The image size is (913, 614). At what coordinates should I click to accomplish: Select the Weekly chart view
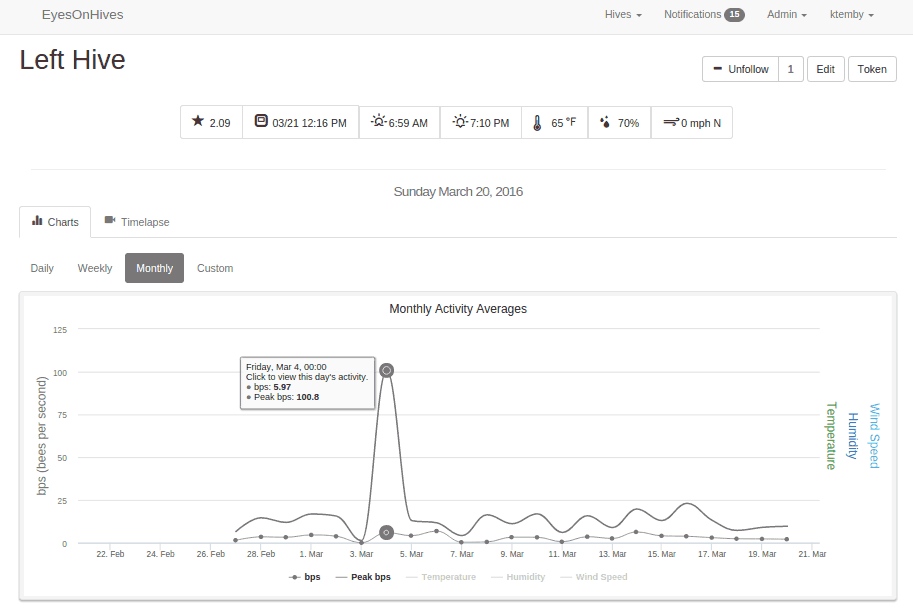pyautogui.click(x=95, y=268)
